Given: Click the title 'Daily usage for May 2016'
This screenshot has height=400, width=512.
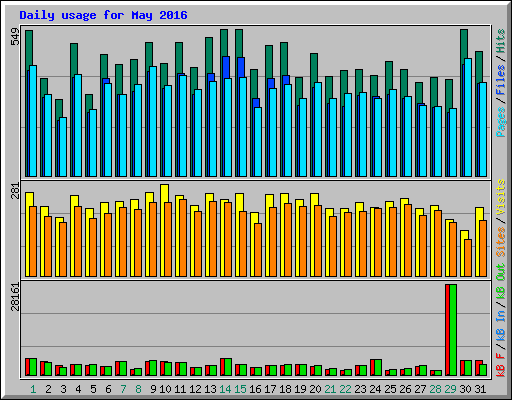Looking at the screenshot, I should tap(103, 15).
